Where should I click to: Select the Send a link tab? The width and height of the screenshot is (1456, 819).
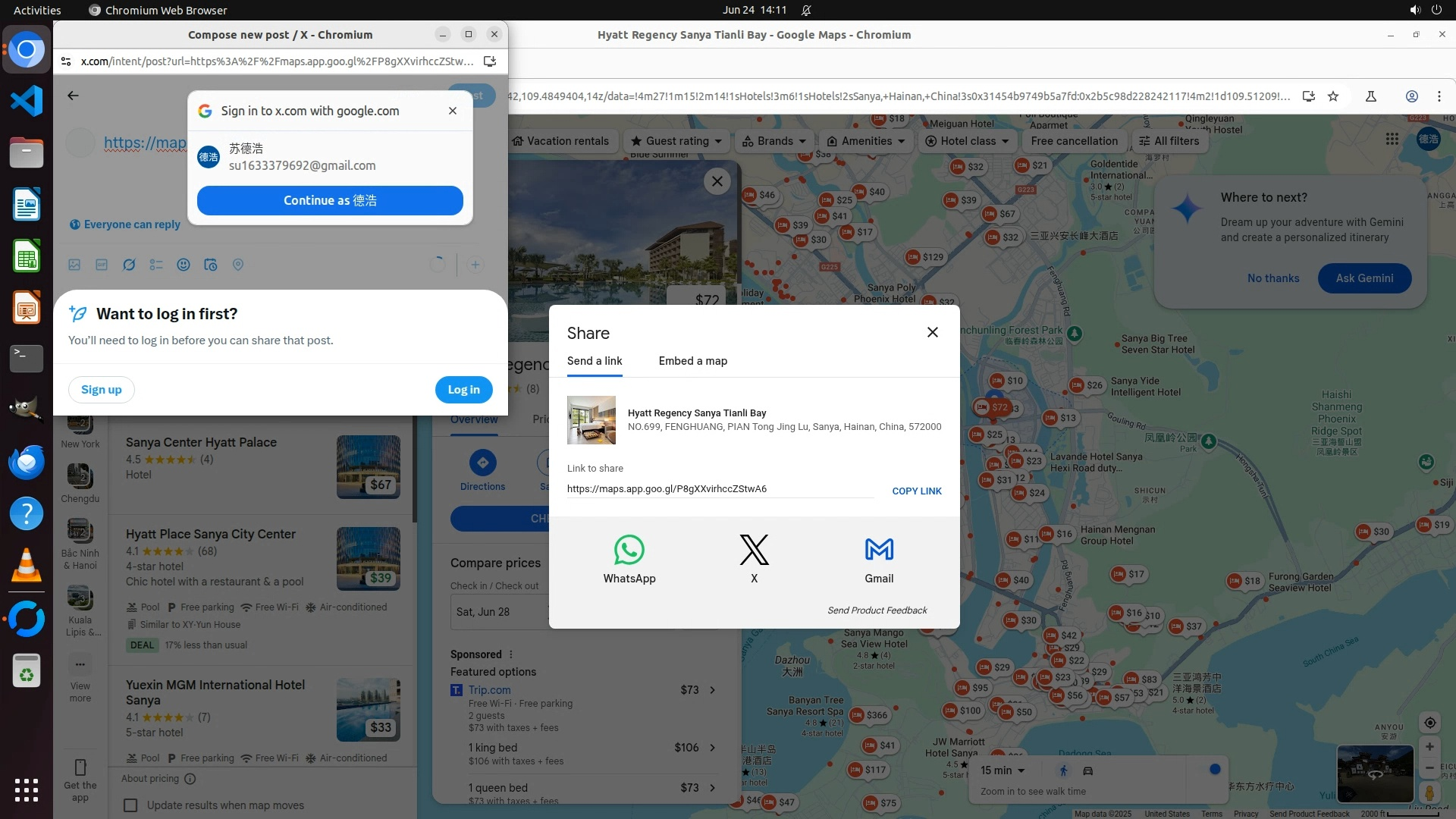(595, 361)
